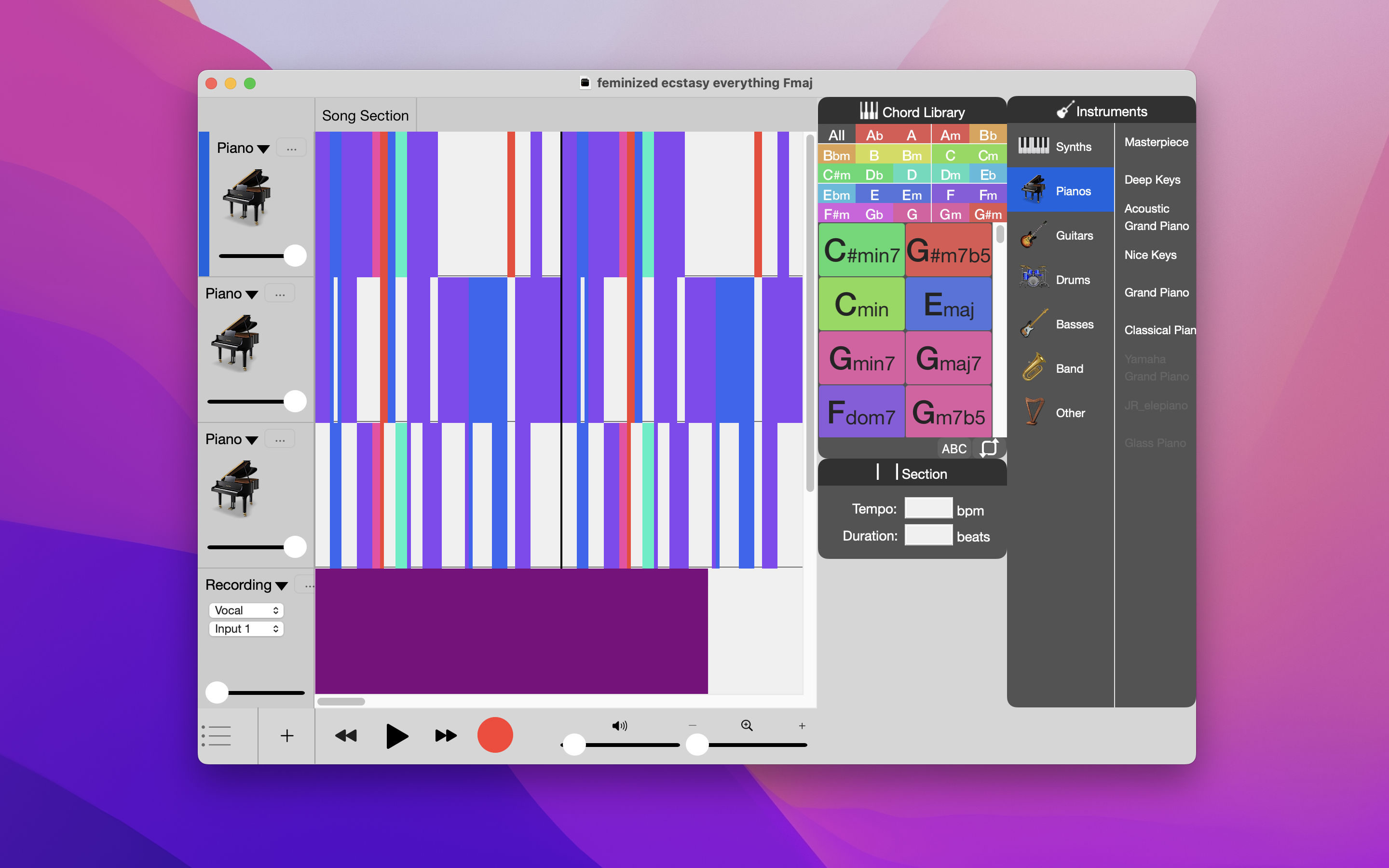The image size is (1389, 868).
Task: Open the Recording track dropdown arrow
Action: click(x=281, y=585)
